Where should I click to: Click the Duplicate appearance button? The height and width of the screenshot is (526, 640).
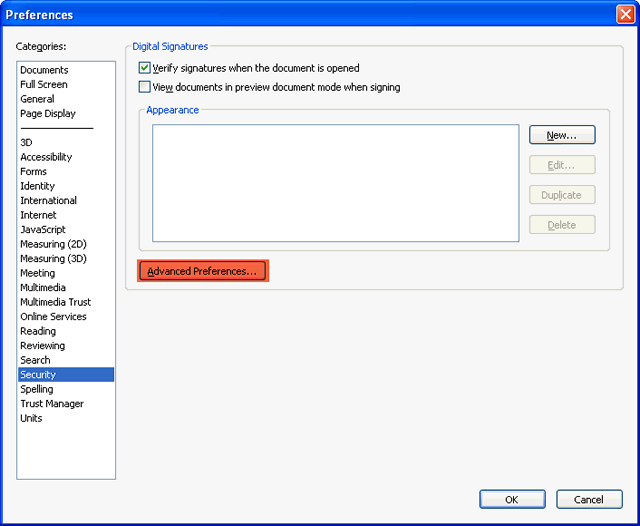(x=562, y=195)
